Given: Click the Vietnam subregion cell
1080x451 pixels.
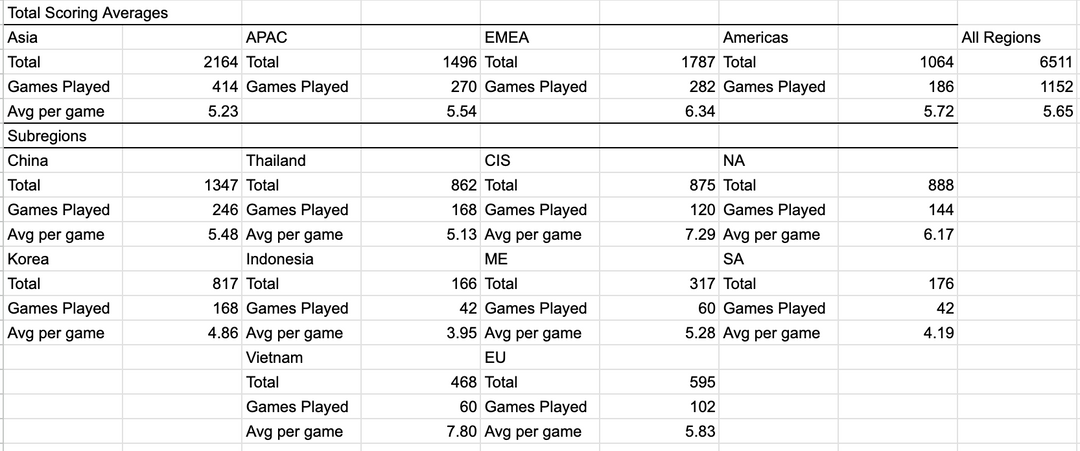Looking at the screenshot, I should (x=275, y=357).
